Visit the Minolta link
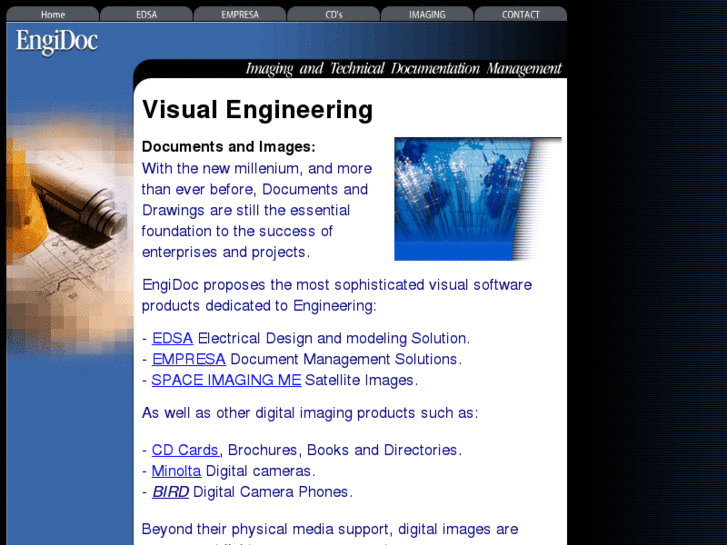727x545 pixels. [x=176, y=471]
